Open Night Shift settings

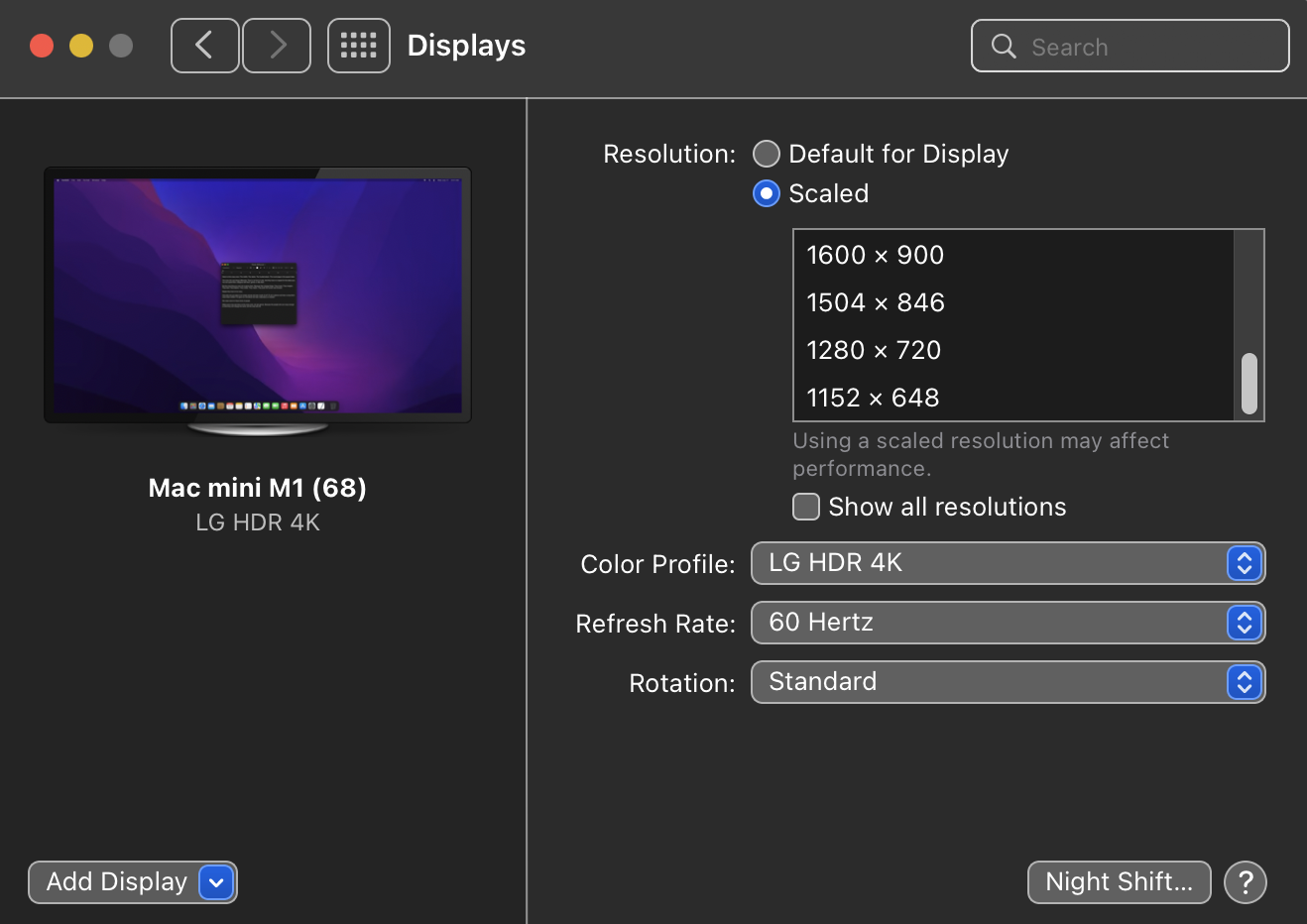pyautogui.click(x=1120, y=882)
